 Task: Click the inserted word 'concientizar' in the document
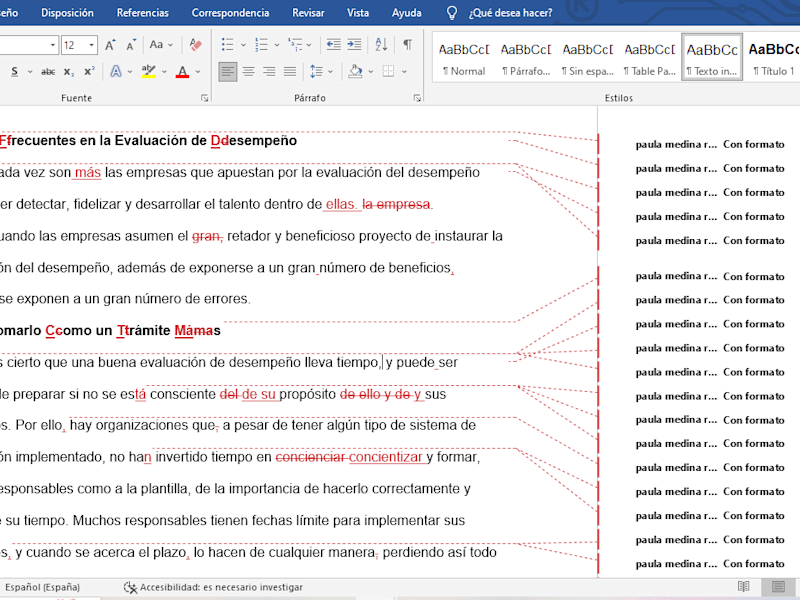click(386, 457)
